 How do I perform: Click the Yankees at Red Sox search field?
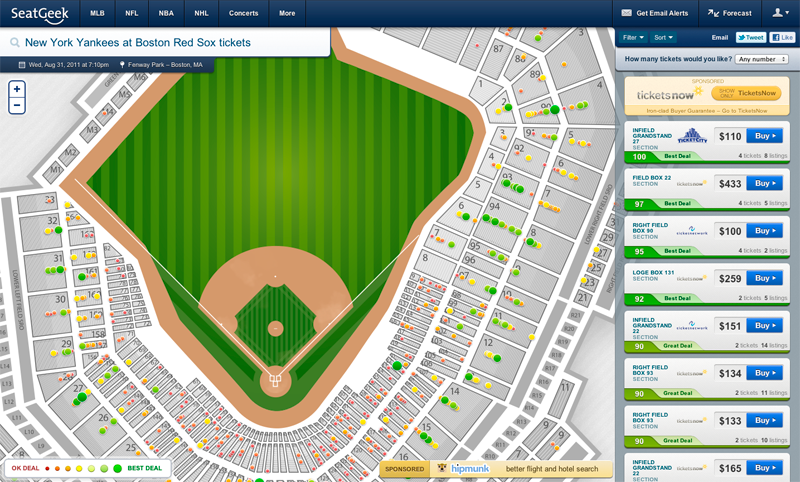pos(165,42)
